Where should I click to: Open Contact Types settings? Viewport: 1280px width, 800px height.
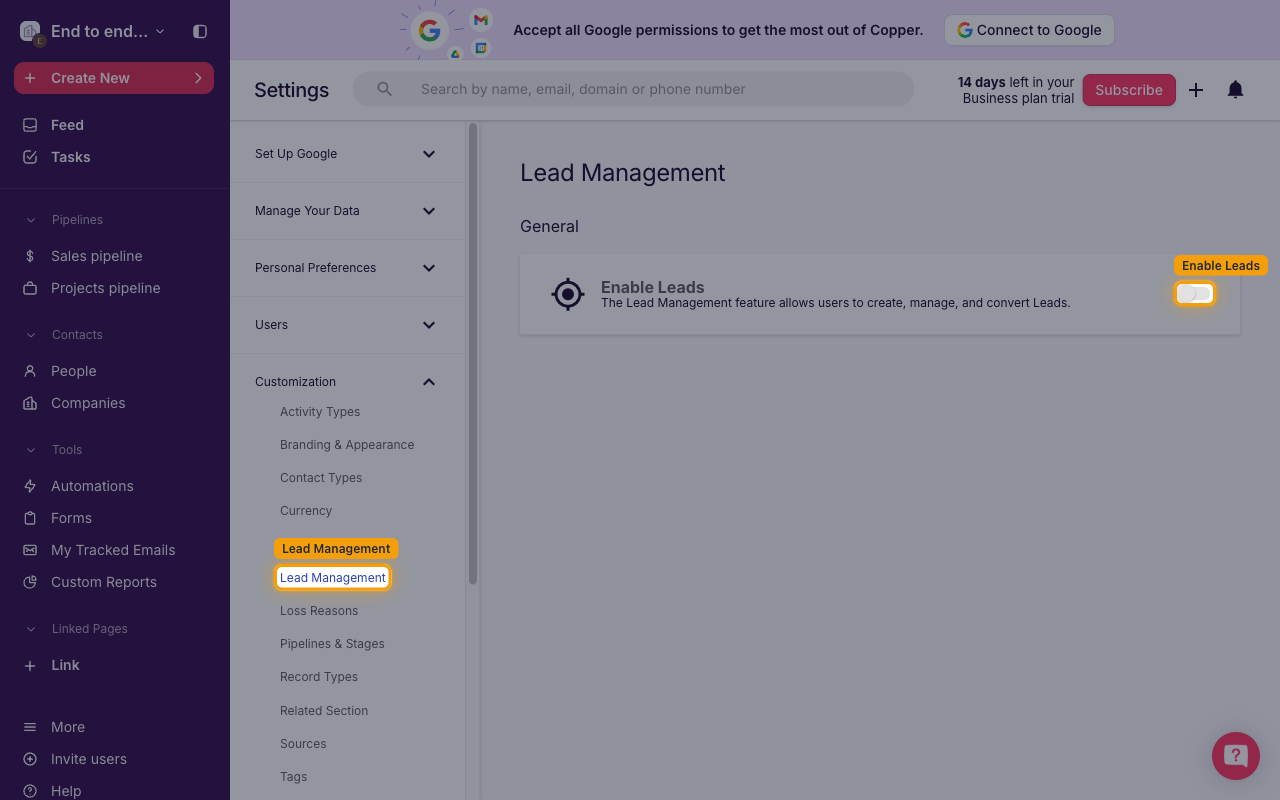321,478
